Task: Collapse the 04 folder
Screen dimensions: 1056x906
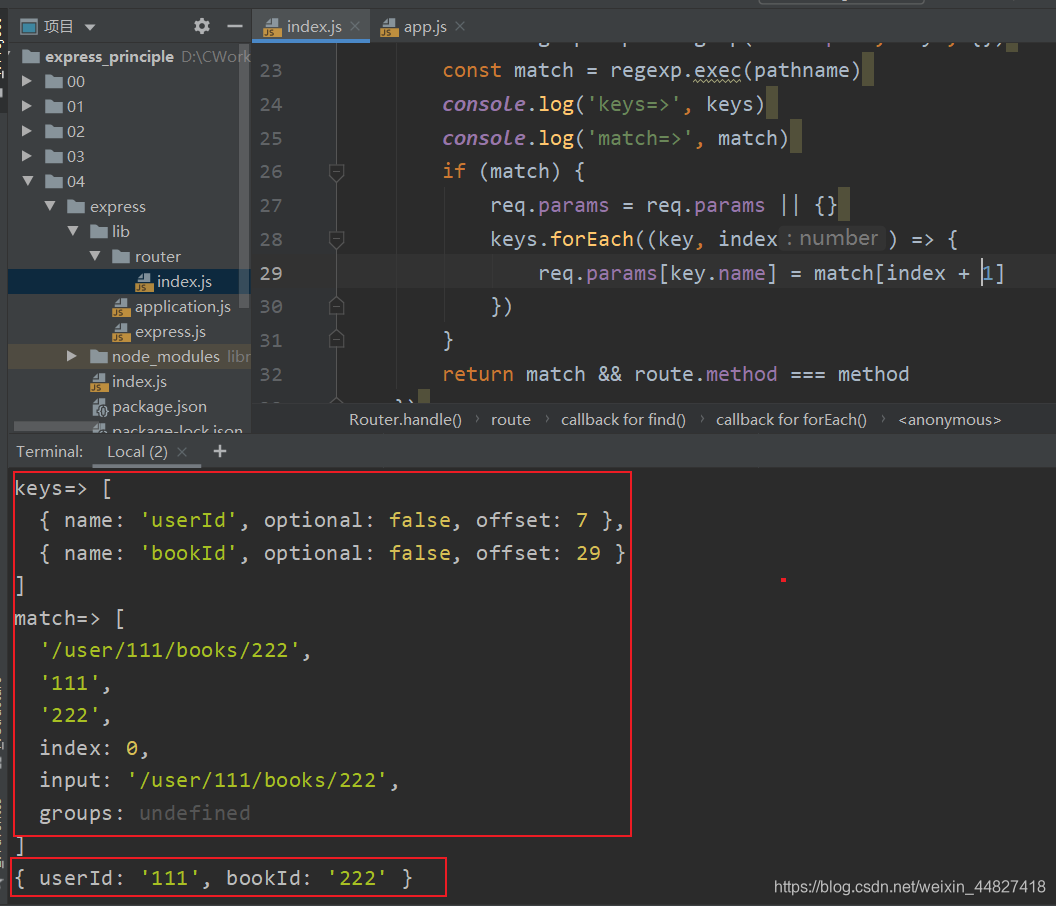Action: click(28, 181)
